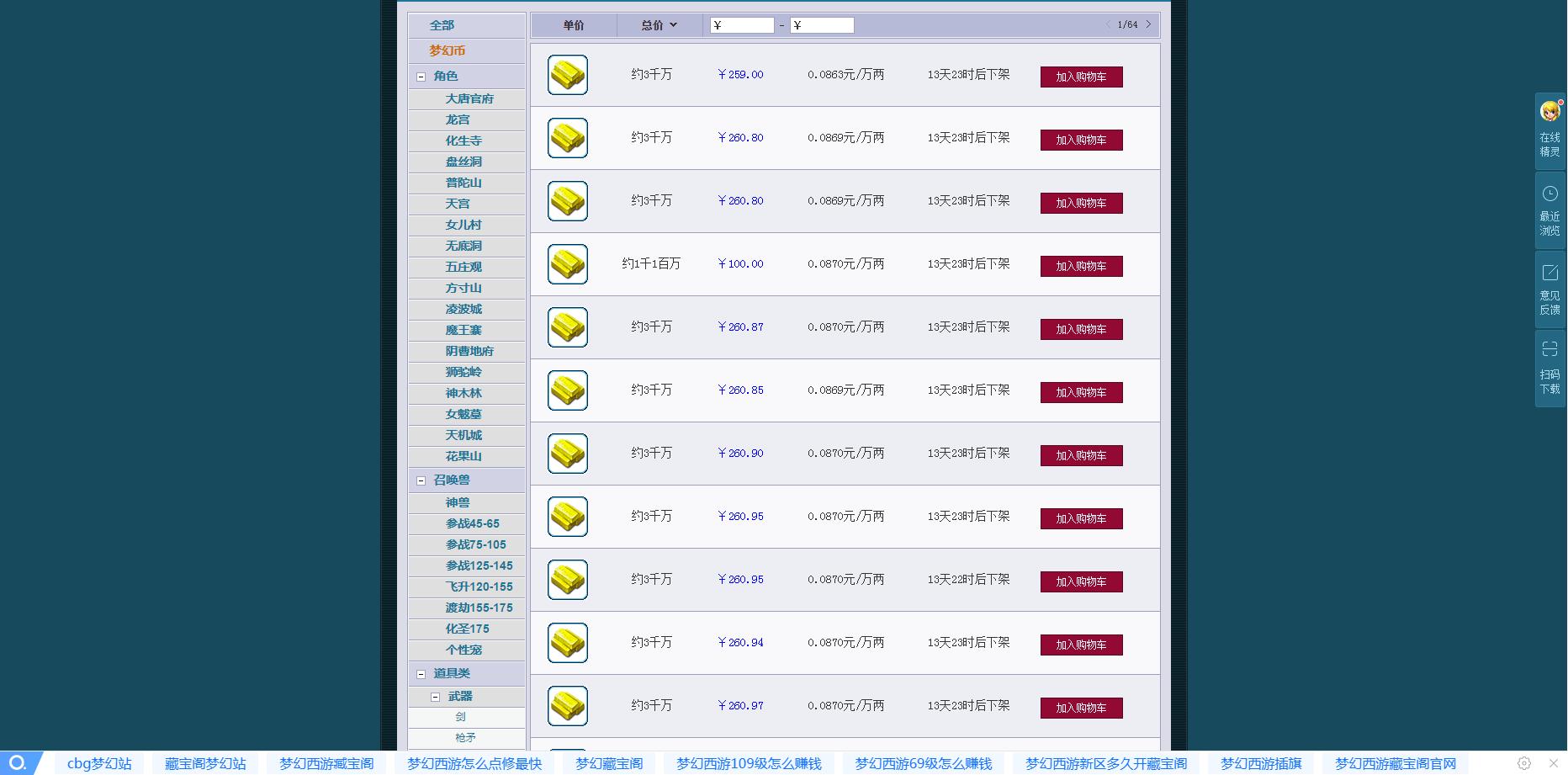The width and height of the screenshot is (1568, 775).
Task: Click the gold bar icon priced ￥259.00
Action: coord(567,75)
